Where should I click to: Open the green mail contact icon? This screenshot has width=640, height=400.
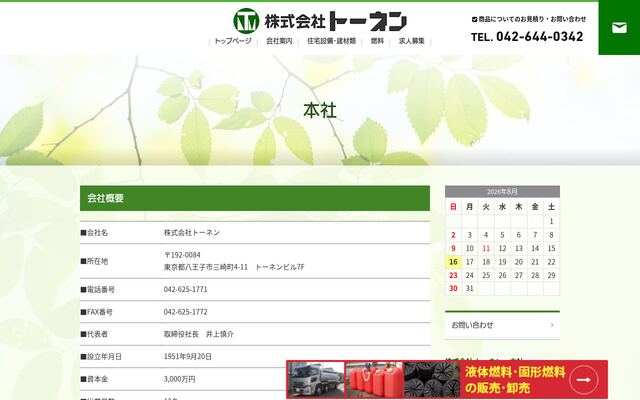tap(619, 28)
